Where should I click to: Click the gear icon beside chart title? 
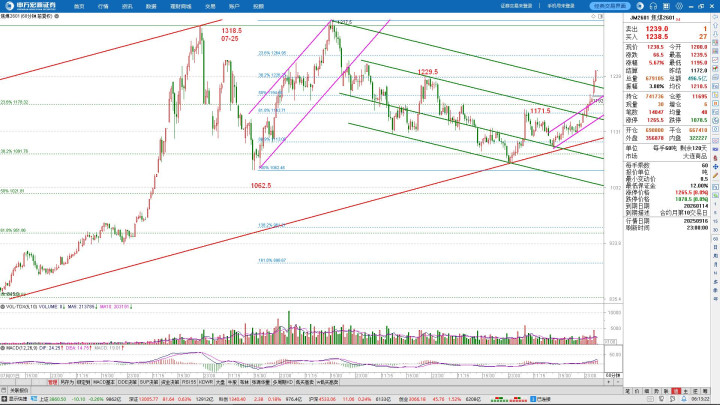pyautogui.click(x=57, y=16)
